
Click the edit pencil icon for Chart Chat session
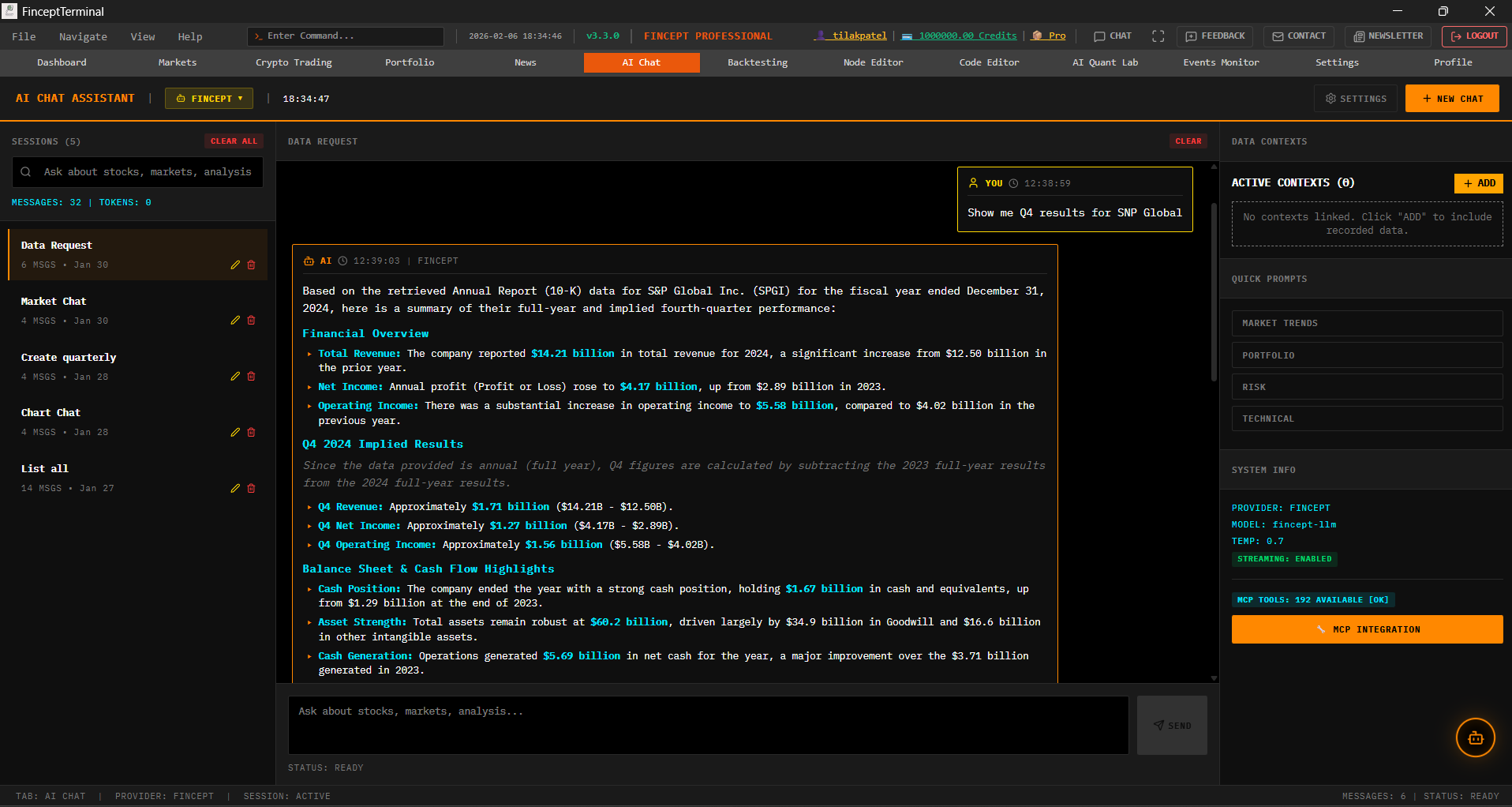tap(235, 433)
